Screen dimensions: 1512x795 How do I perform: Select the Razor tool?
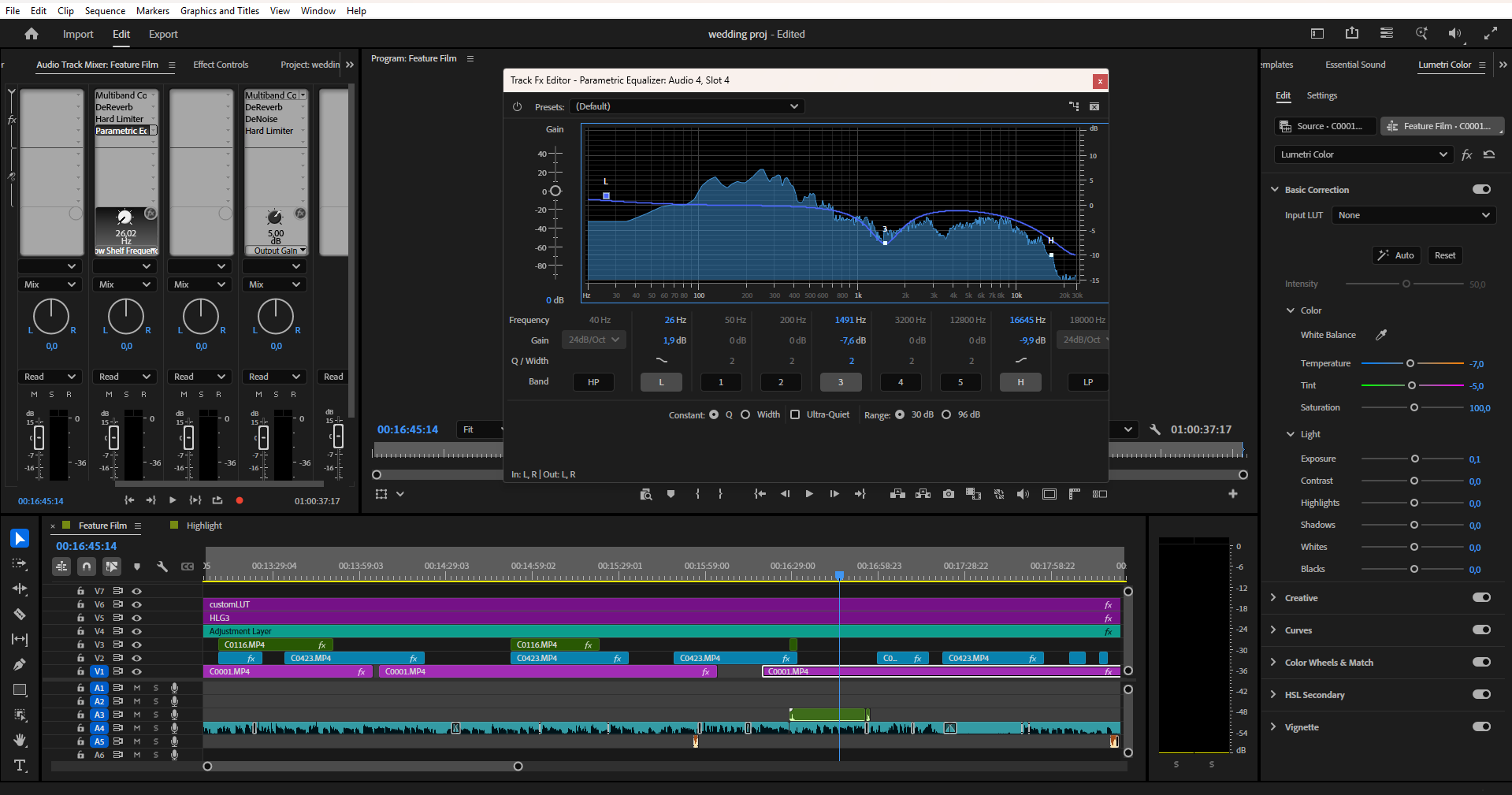click(20, 614)
